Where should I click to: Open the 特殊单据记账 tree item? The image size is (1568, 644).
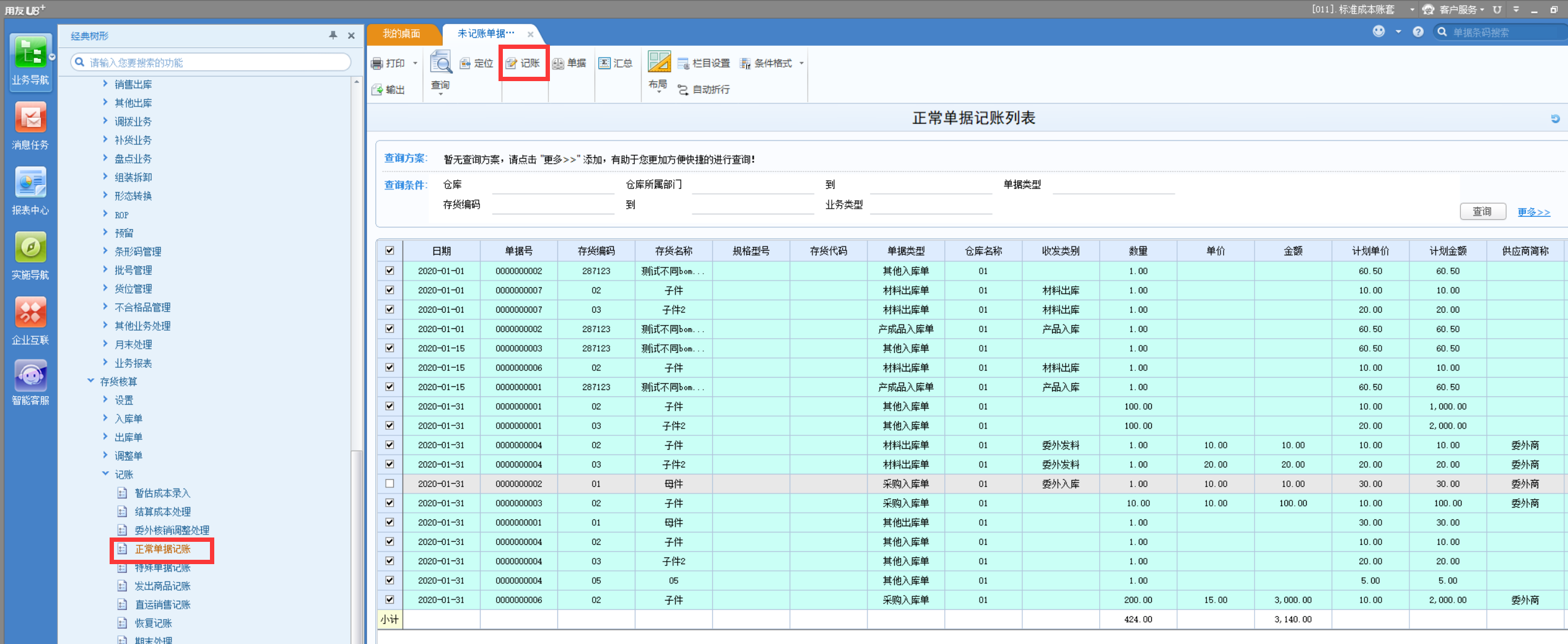tap(162, 568)
